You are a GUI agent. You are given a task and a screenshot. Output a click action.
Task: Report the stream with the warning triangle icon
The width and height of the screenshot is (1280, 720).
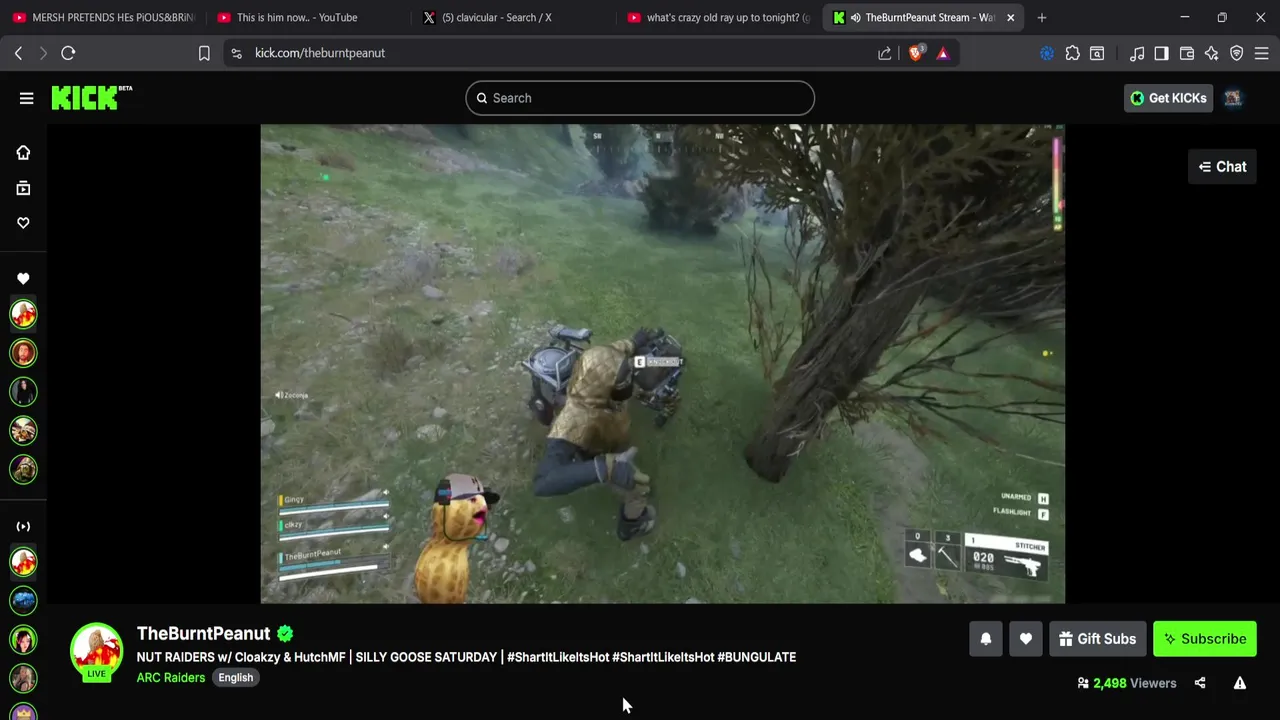tap(1240, 683)
